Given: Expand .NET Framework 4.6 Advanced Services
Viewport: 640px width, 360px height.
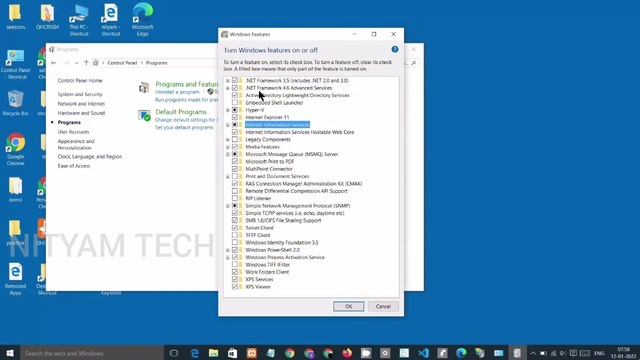Looking at the screenshot, I should coord(228,88).
